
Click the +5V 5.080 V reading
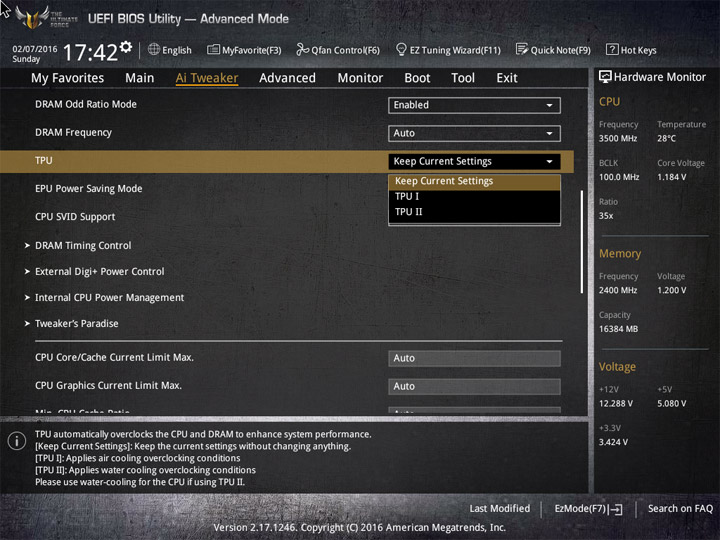pos(671,404)
